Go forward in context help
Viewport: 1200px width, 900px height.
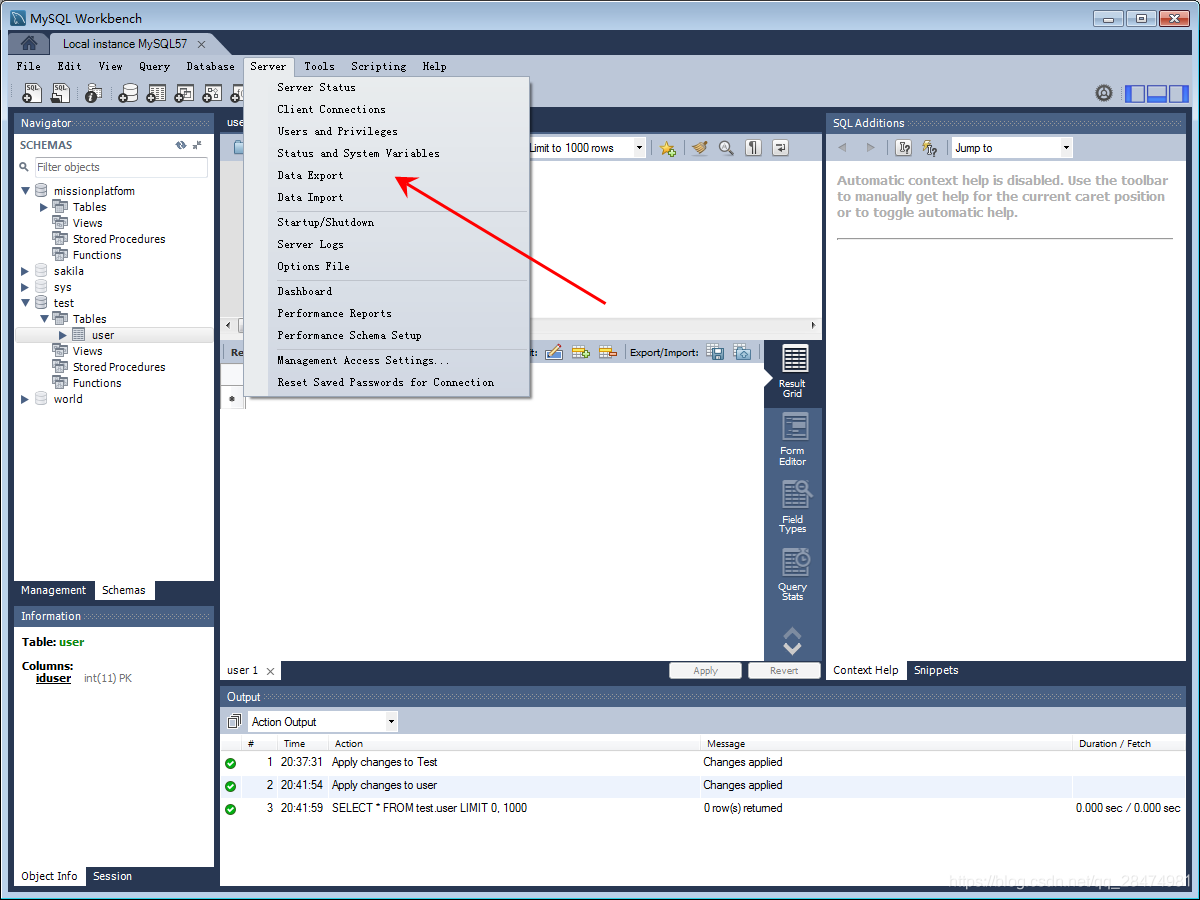(870, 148)
